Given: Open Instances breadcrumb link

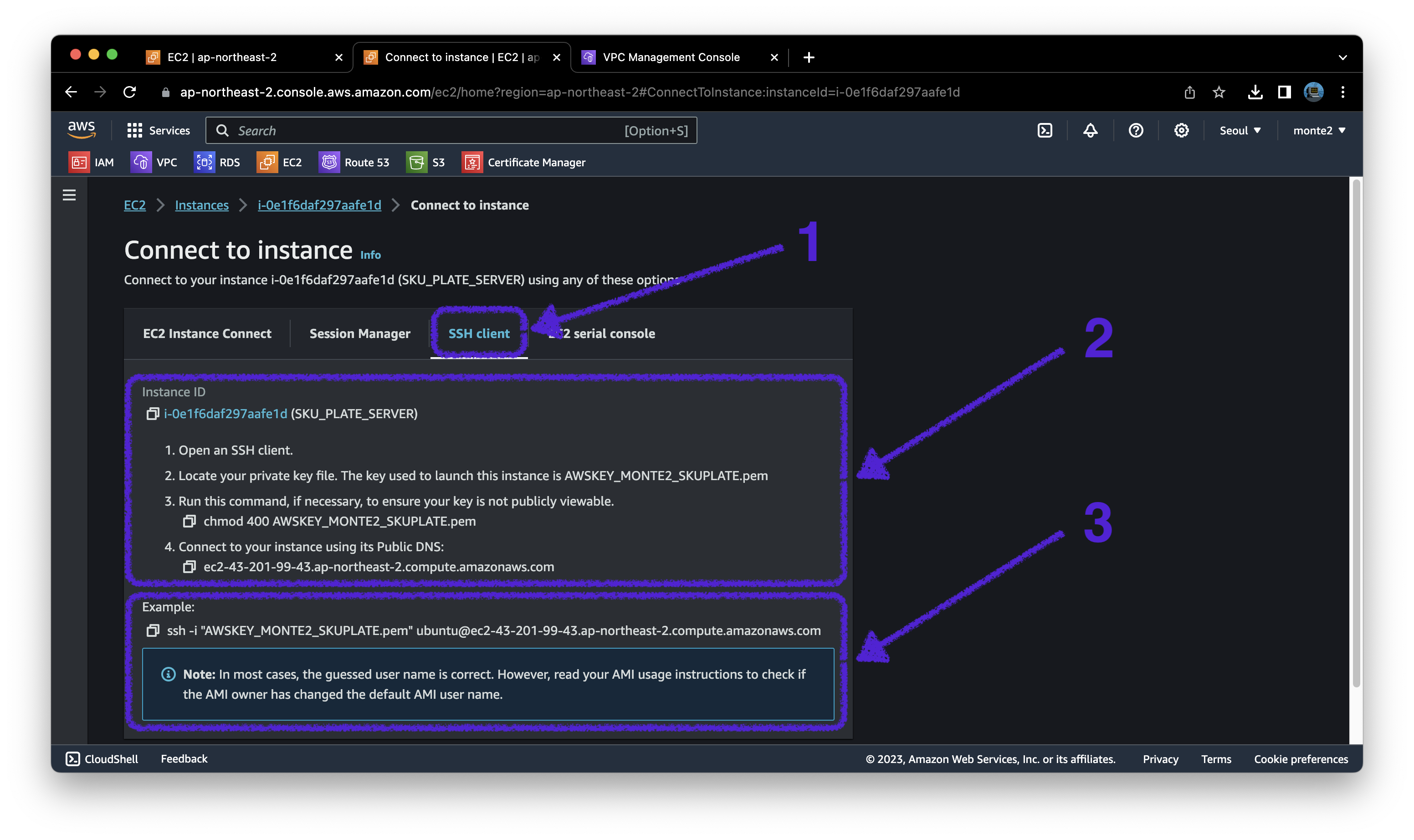Looking at the screenshot, I should coord(201,205).
